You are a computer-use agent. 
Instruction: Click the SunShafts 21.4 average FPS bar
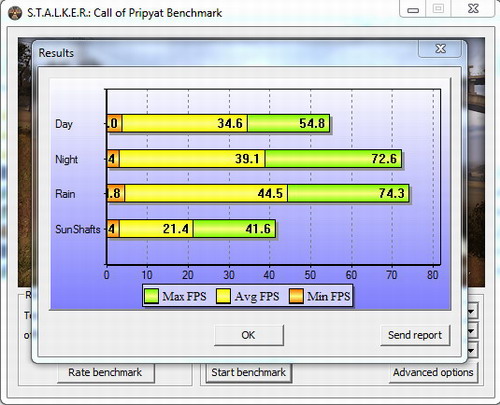coord(156,229)
